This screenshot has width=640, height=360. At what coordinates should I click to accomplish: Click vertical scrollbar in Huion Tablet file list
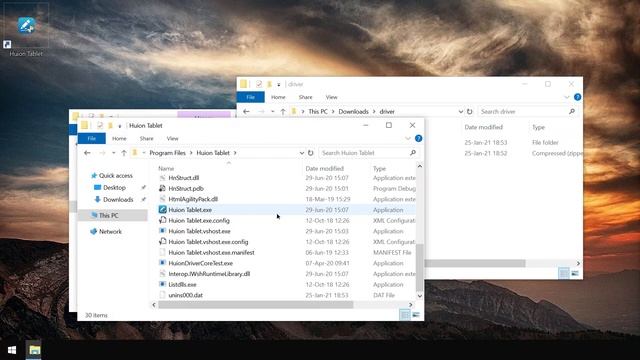(x=420, y=267)
